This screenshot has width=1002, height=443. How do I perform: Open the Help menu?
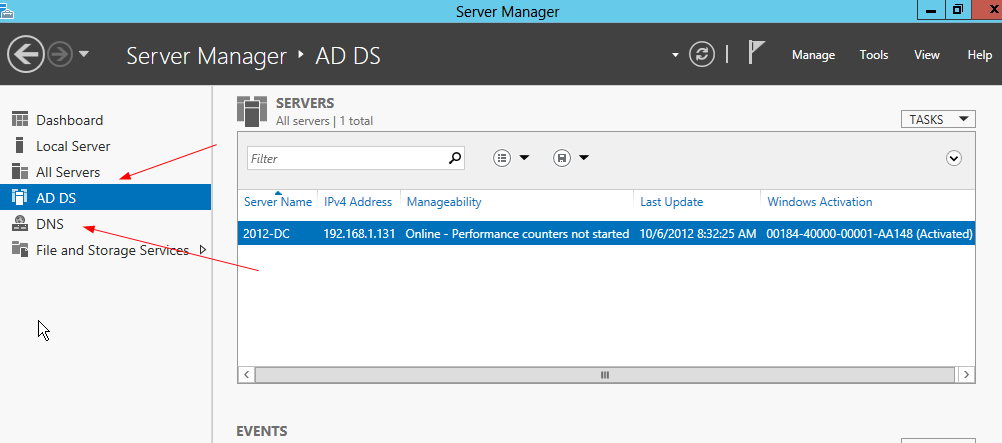click(979, 55)
